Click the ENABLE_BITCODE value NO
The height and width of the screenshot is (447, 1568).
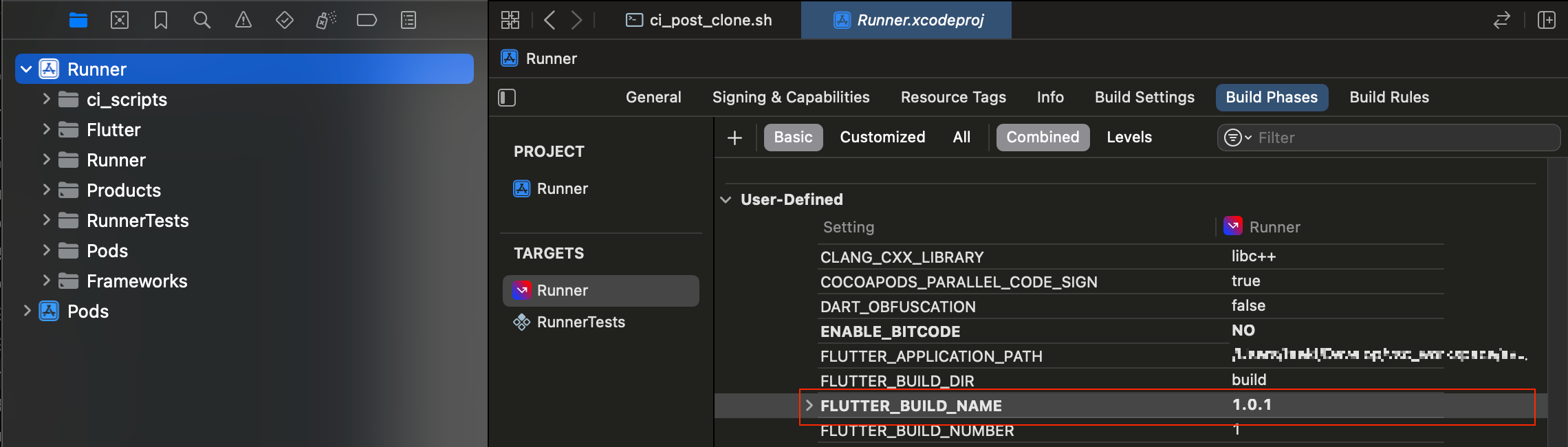pyautogui.click(x=1243, y=331)
